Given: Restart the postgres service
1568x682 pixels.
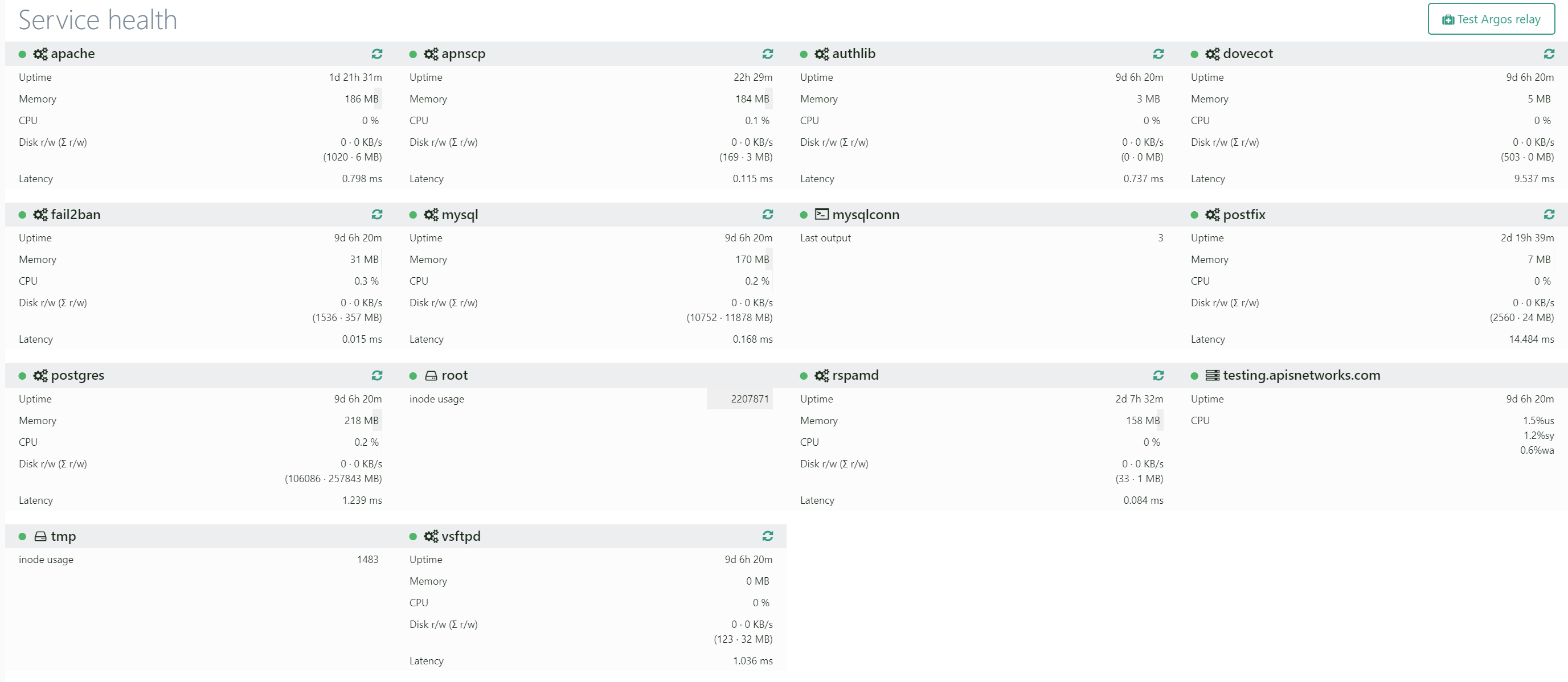Looking at the screenshot, I should [377, 375].
